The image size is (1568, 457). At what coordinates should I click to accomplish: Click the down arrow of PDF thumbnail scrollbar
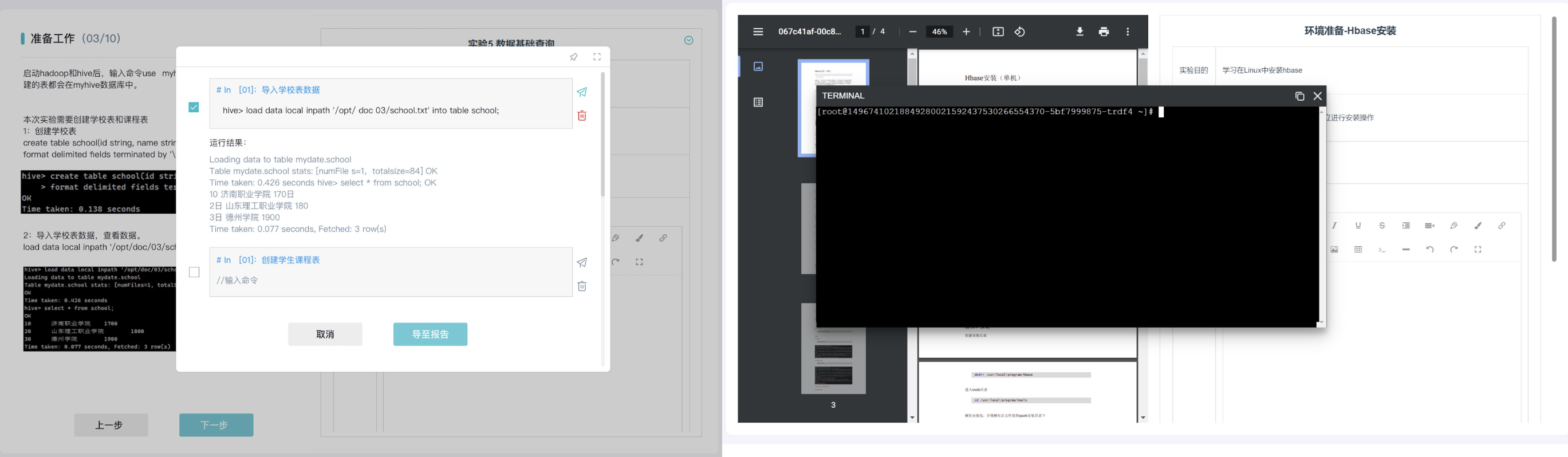(912, 418)
